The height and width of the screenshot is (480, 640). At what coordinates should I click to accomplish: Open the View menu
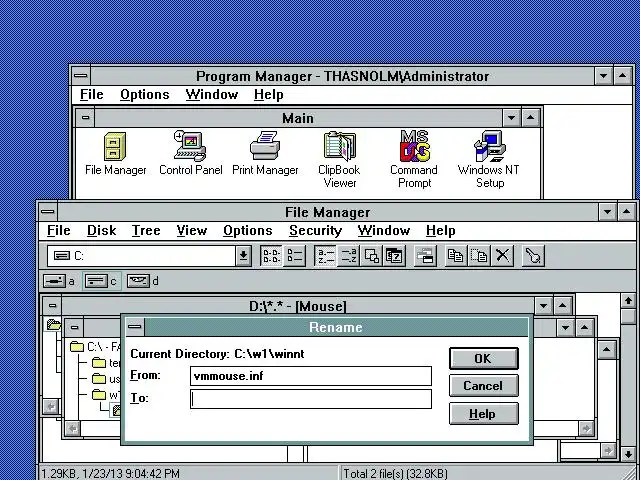pos(191,231)
